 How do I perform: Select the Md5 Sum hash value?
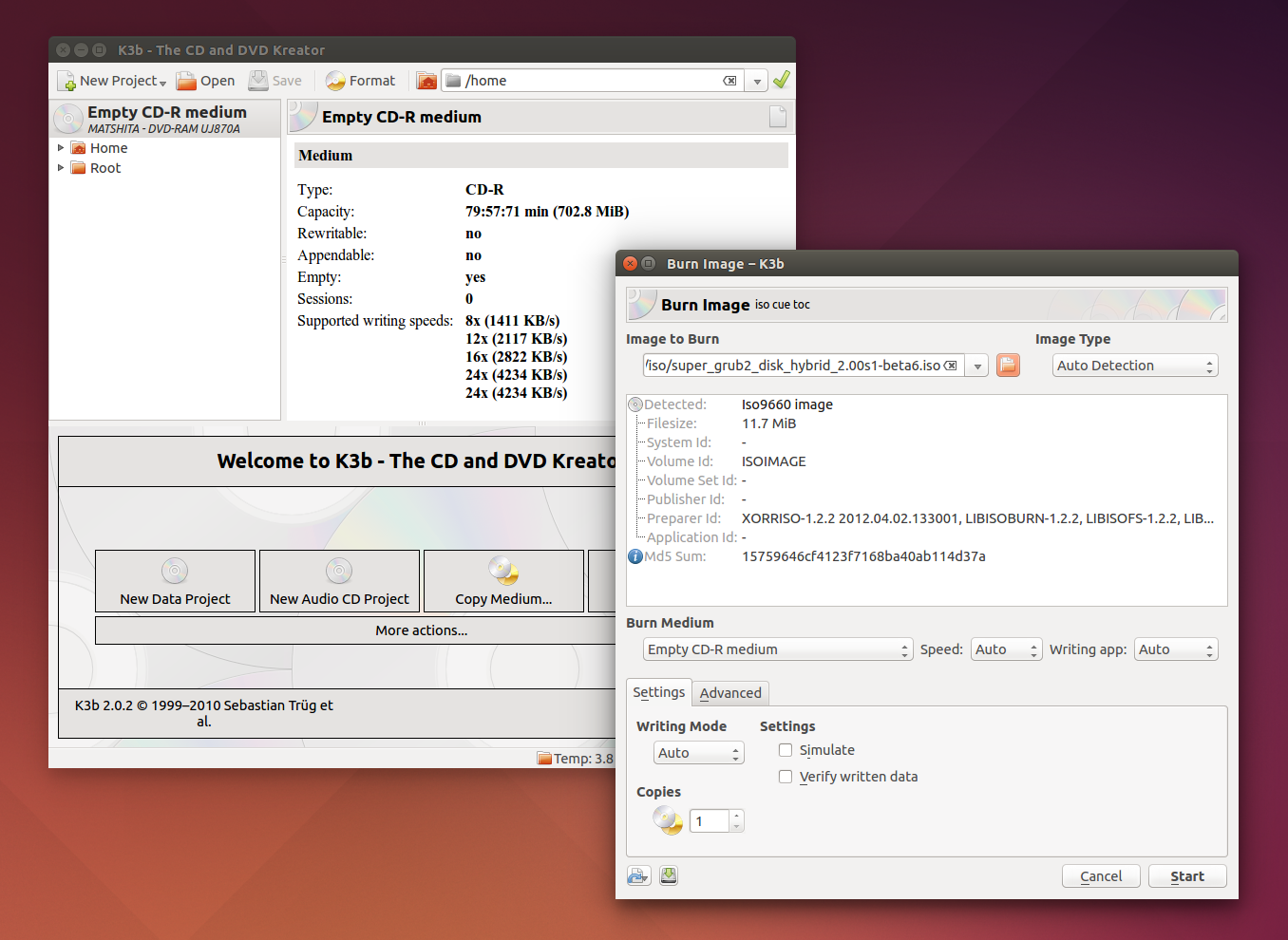pyautogui.click(x=863, y=556)
